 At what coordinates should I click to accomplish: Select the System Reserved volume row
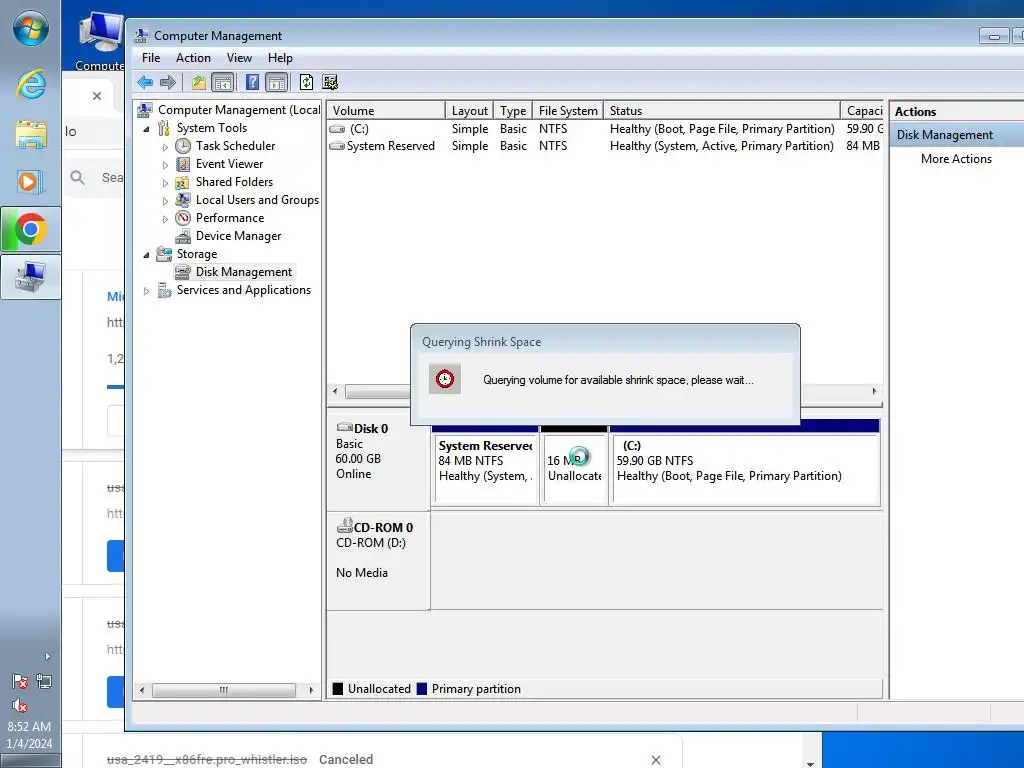(x=605, y=146)
